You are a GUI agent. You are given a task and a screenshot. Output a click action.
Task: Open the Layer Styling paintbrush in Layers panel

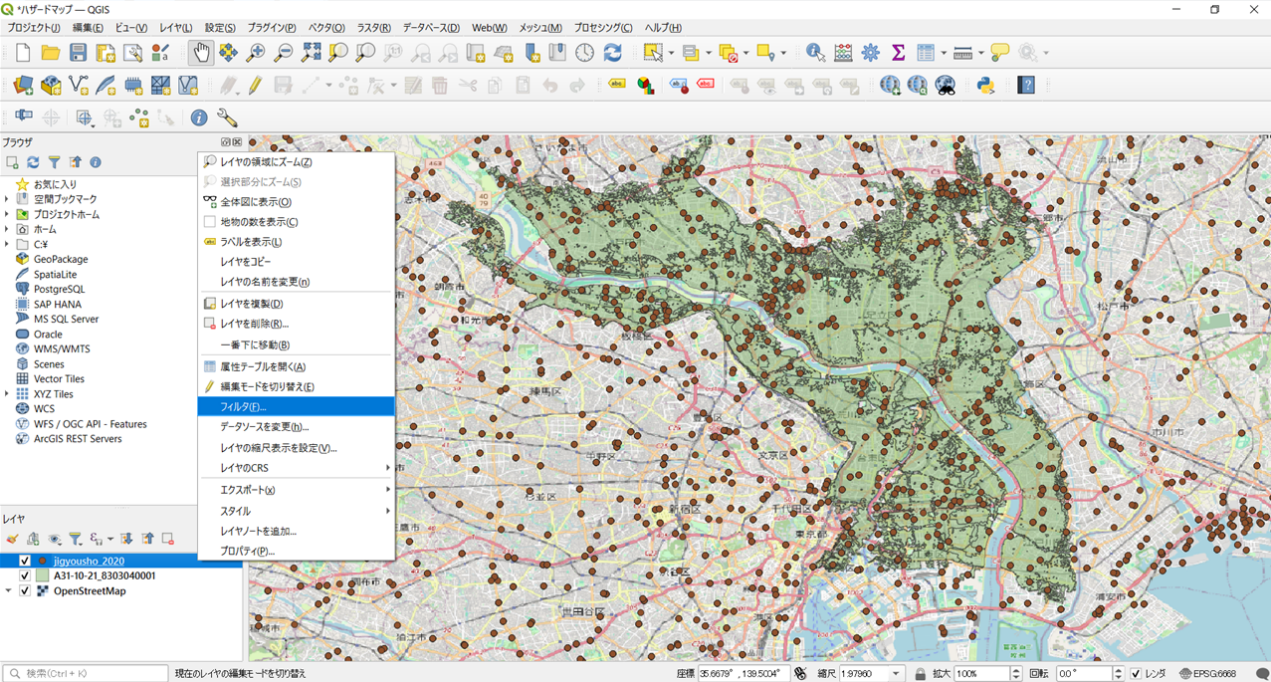point(12,539)
